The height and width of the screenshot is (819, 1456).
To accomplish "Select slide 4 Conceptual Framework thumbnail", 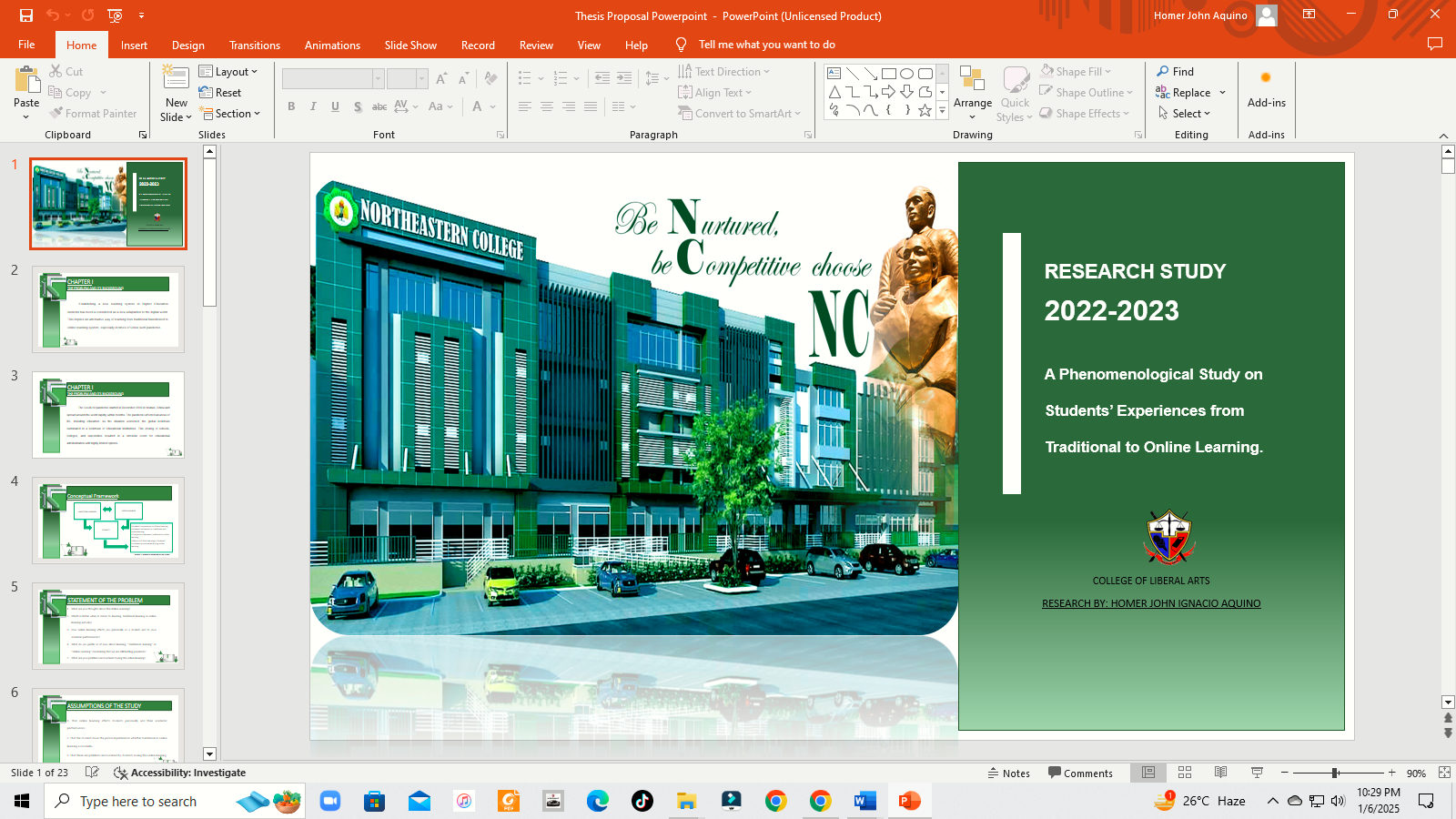I will pyautogui.click(x=108, y=520).
